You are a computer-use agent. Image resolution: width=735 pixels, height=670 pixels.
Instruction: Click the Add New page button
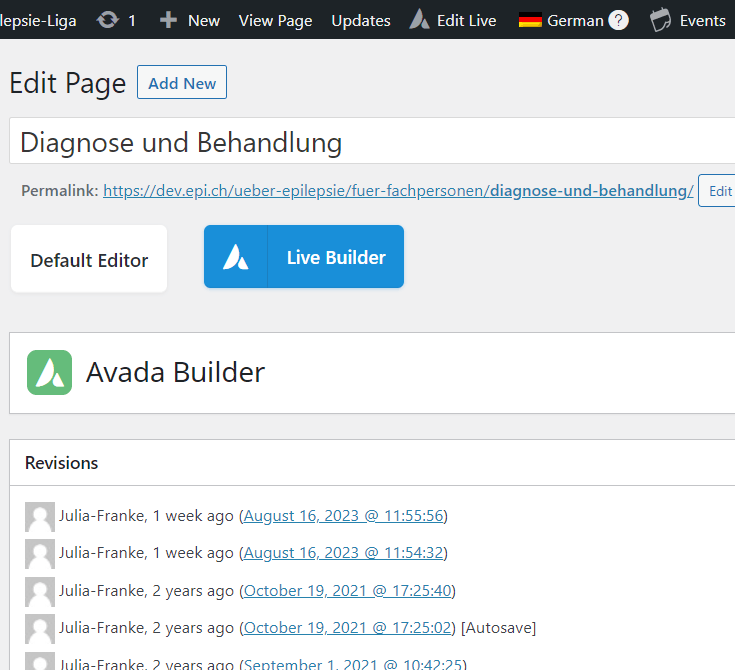point(182,83)
